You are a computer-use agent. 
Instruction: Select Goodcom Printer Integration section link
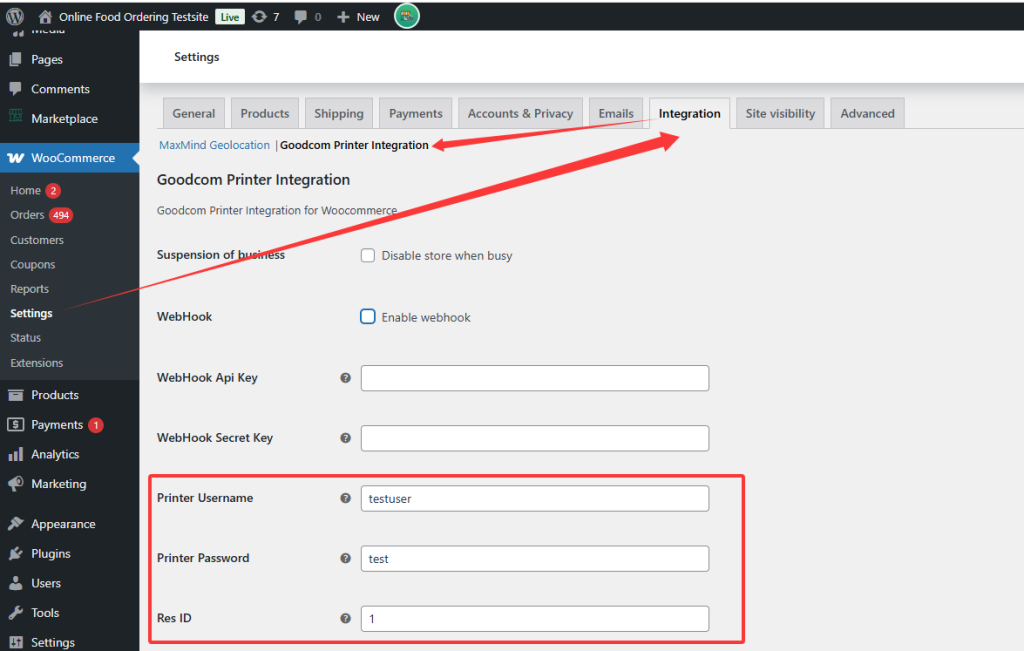(x=354, y=145)
